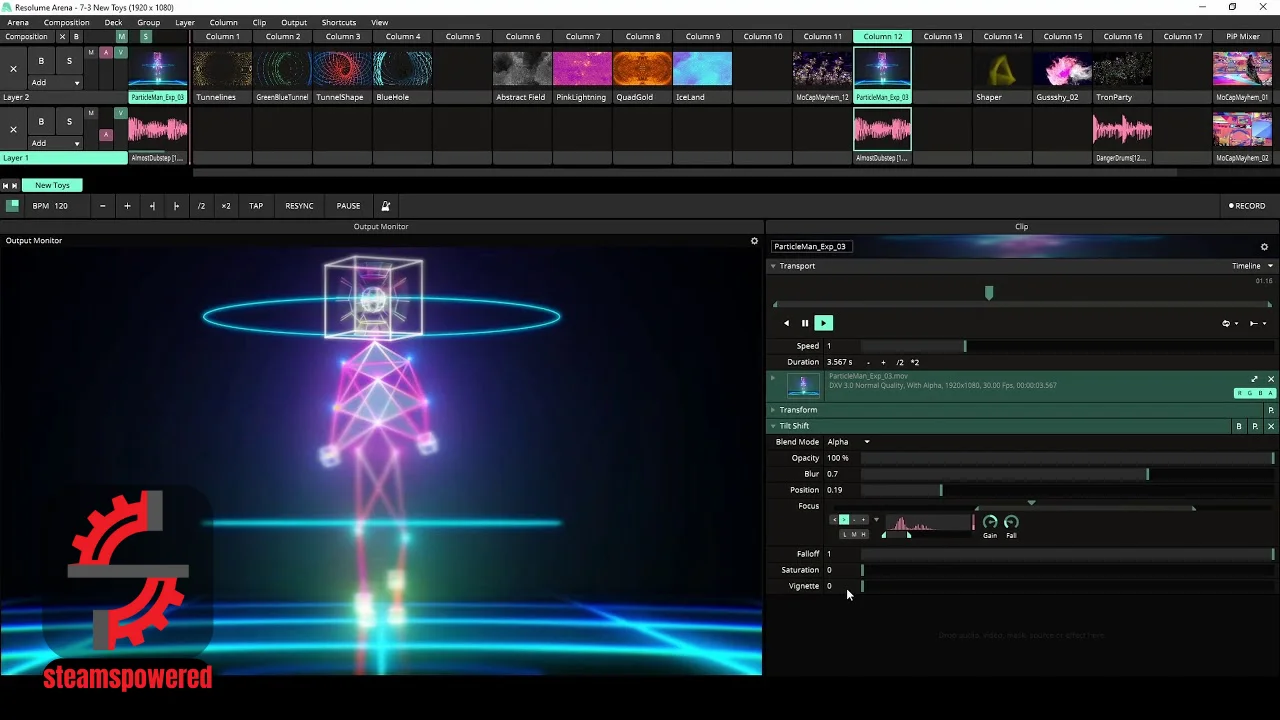The height and width of the screenshot is (720, 1280).
Task: Trigger the Tunnelines clip thumbnail
Action: click(x=222, y=69)
